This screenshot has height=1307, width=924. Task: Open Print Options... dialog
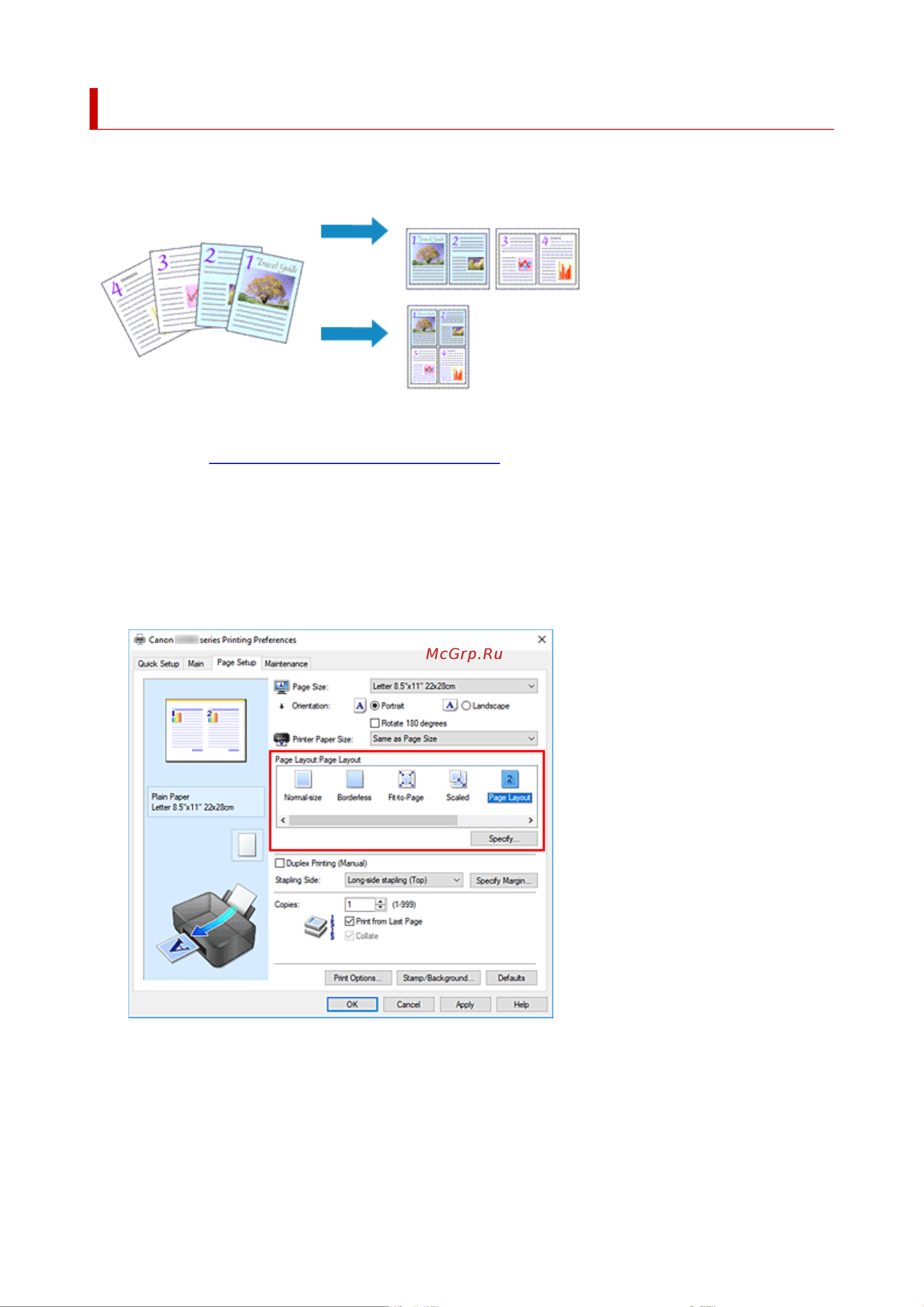coord(358,978)
